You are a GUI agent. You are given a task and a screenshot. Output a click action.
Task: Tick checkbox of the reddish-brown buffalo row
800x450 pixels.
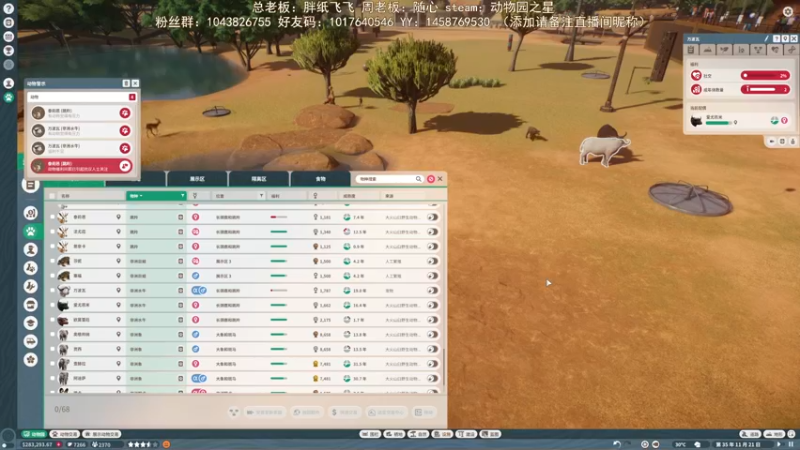pyautogui.click(x=52, y=320)
